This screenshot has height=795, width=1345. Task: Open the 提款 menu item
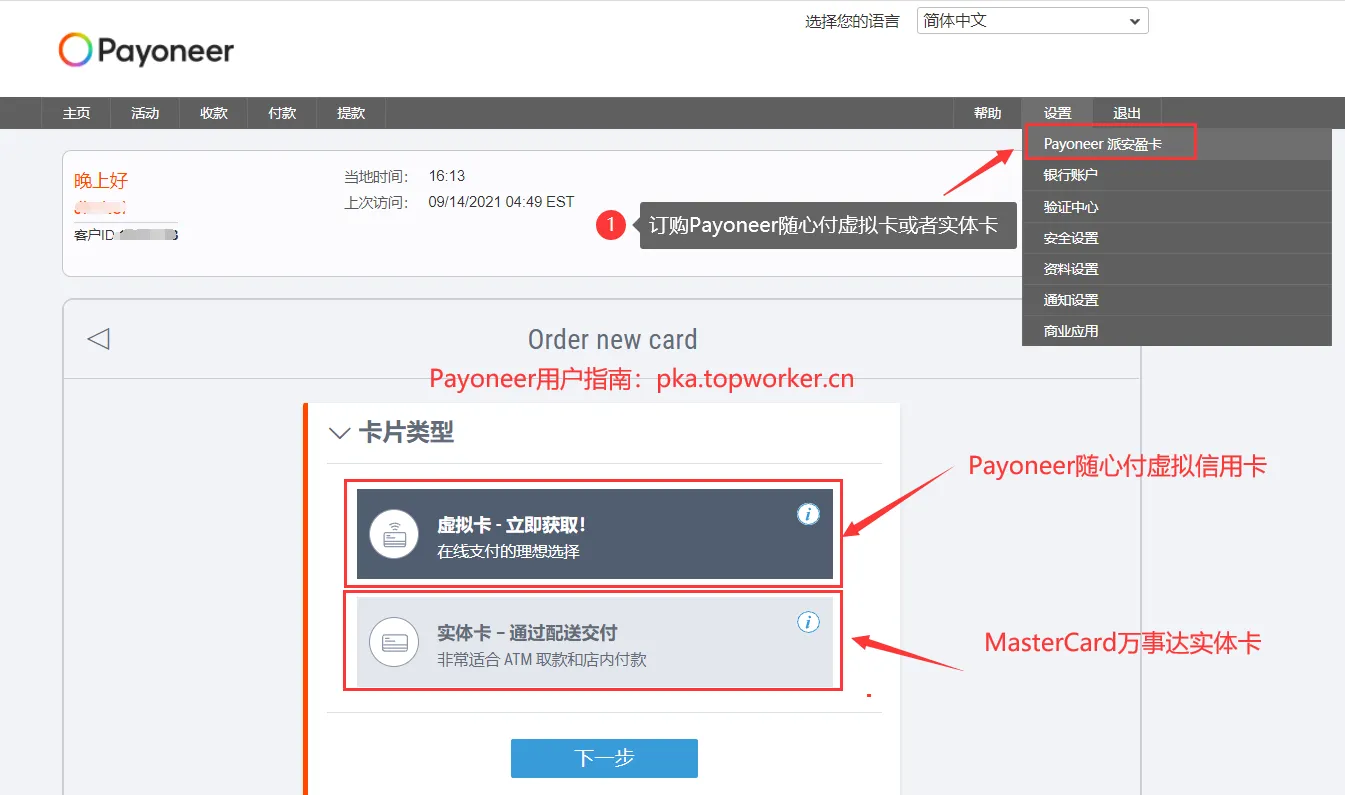click(351, 113)
